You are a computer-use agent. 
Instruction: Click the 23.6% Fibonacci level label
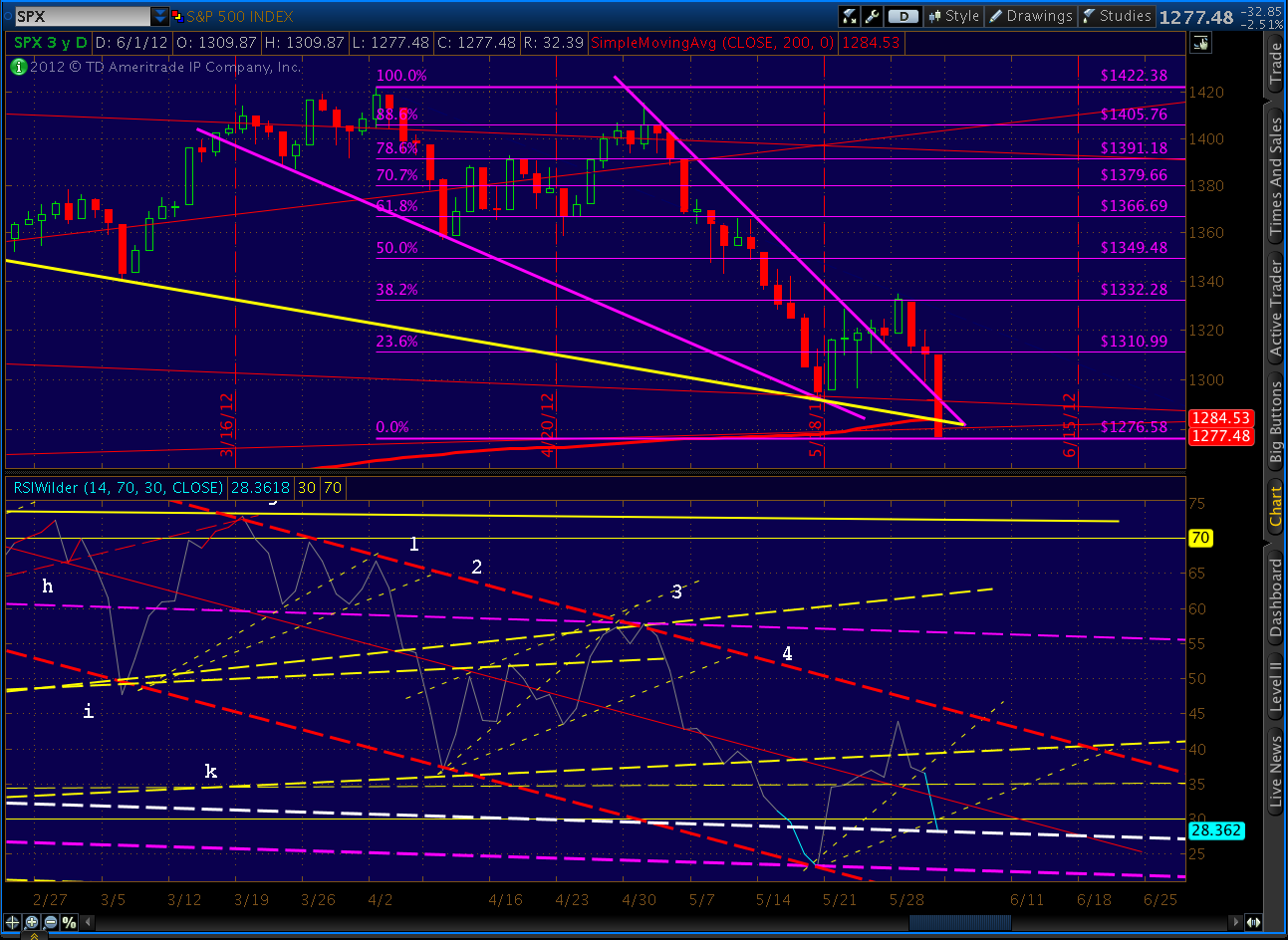pyautogui.click(x=396, y=342)
